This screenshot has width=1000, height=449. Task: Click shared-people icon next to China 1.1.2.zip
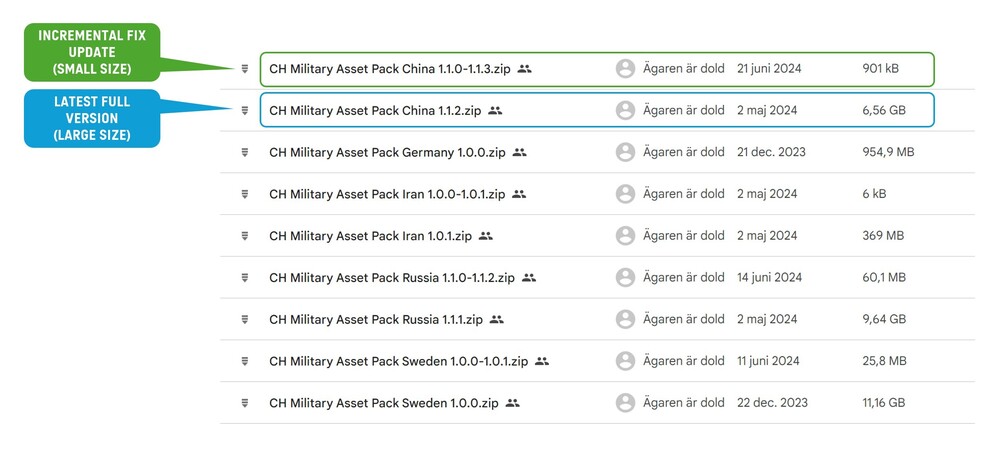tap(495, 111)
